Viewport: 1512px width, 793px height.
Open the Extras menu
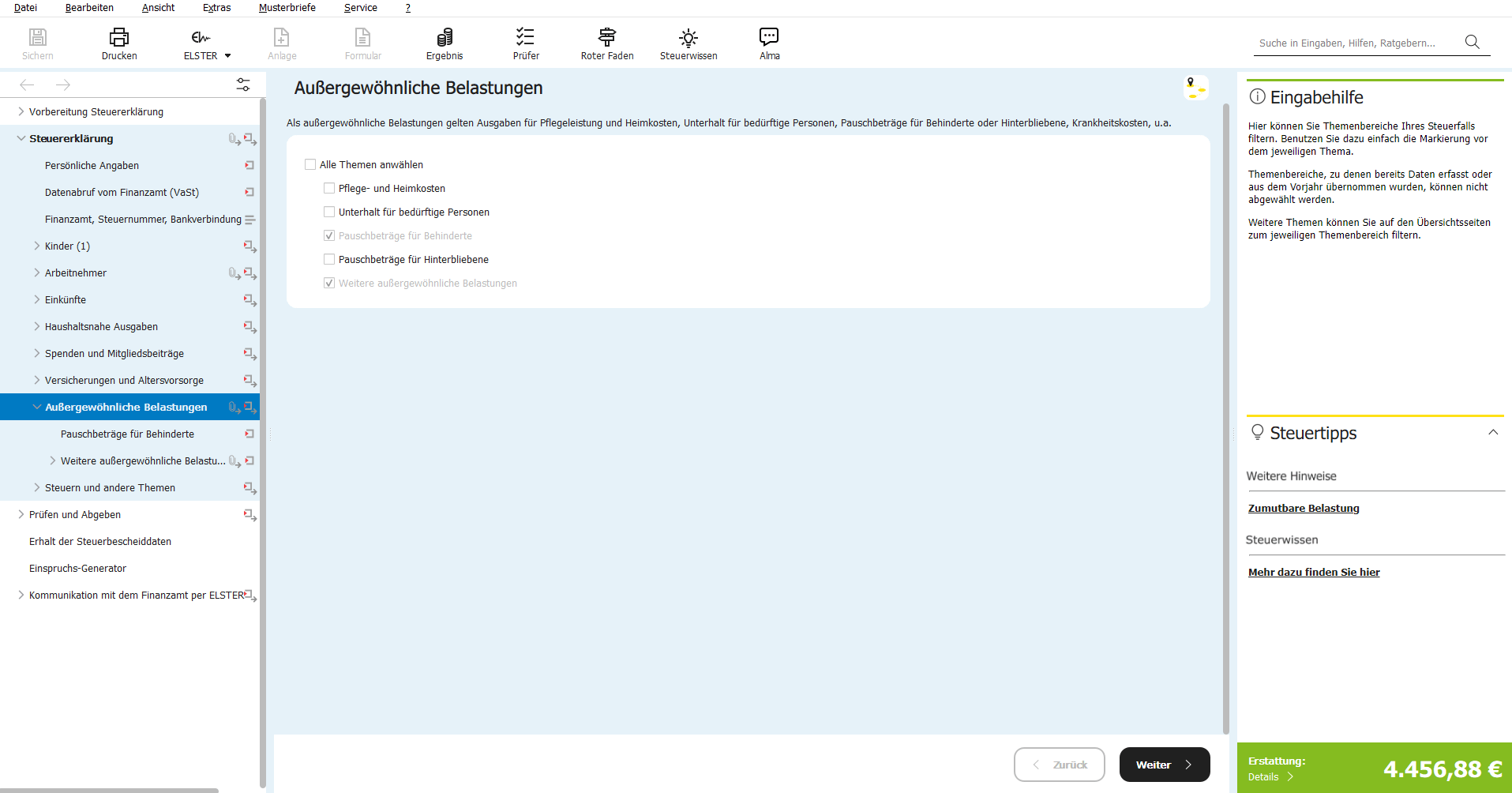point(216,8)
